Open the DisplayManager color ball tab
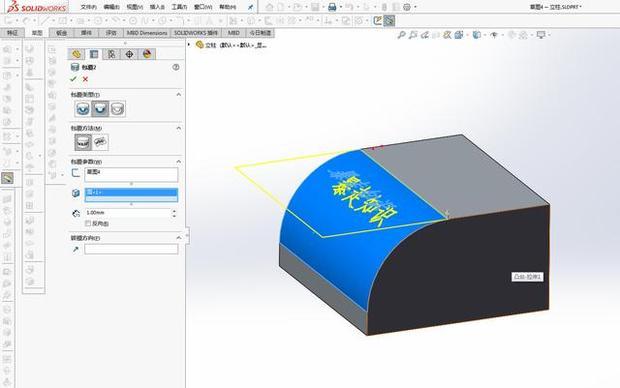 click(147, 54)
